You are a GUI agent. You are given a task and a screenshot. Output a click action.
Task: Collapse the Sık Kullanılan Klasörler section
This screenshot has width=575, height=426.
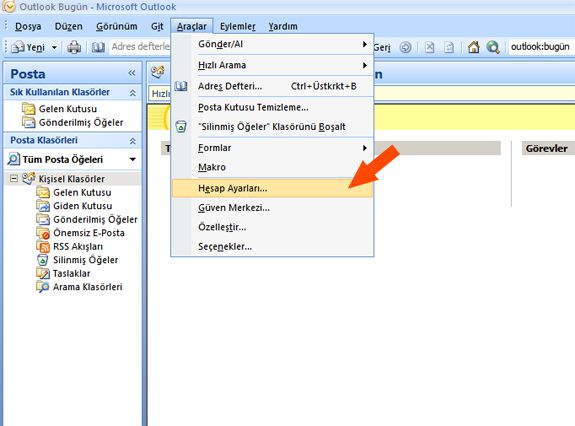[x=132, y=93]
